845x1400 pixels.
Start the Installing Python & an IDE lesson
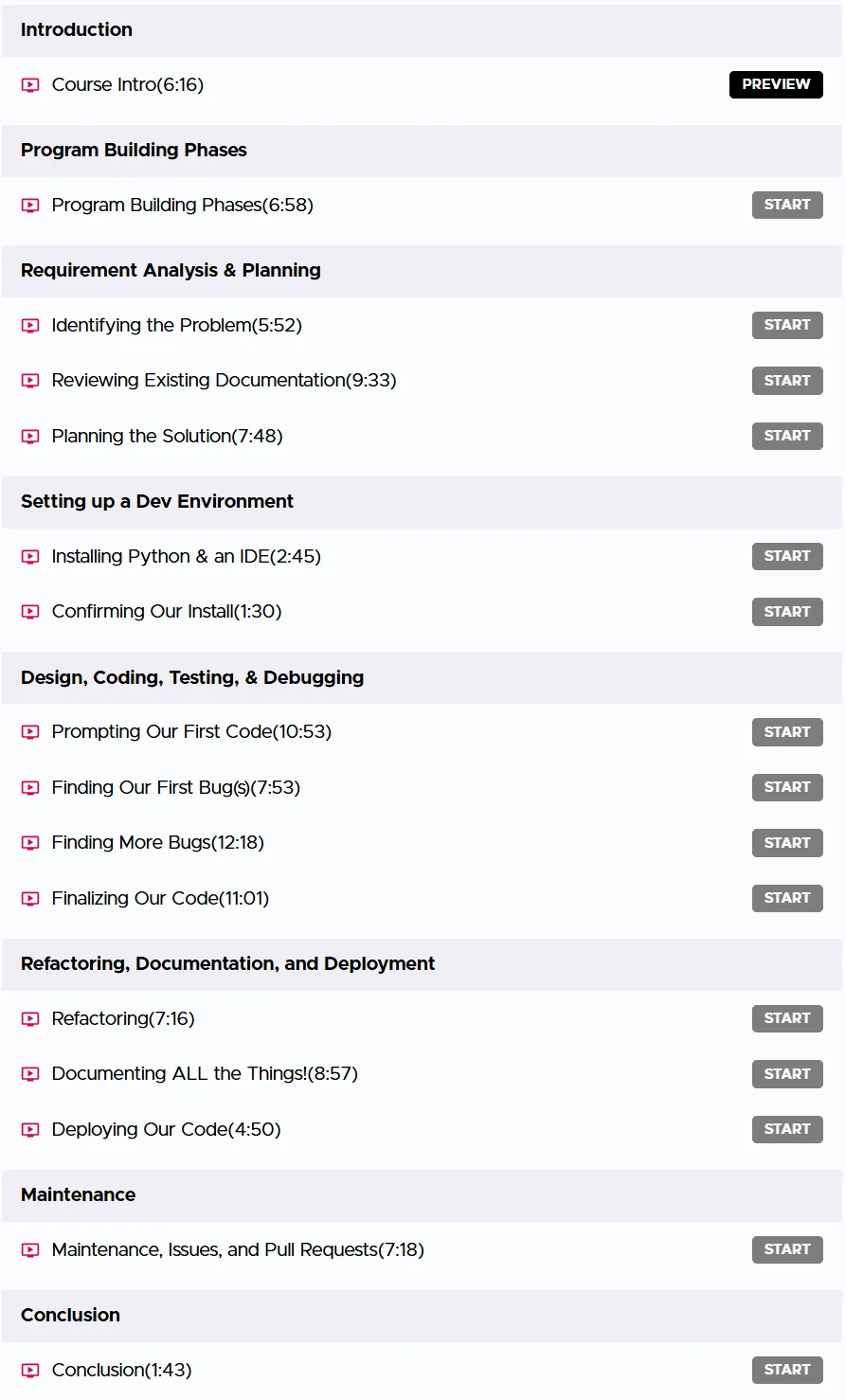(x=787, y=556)
